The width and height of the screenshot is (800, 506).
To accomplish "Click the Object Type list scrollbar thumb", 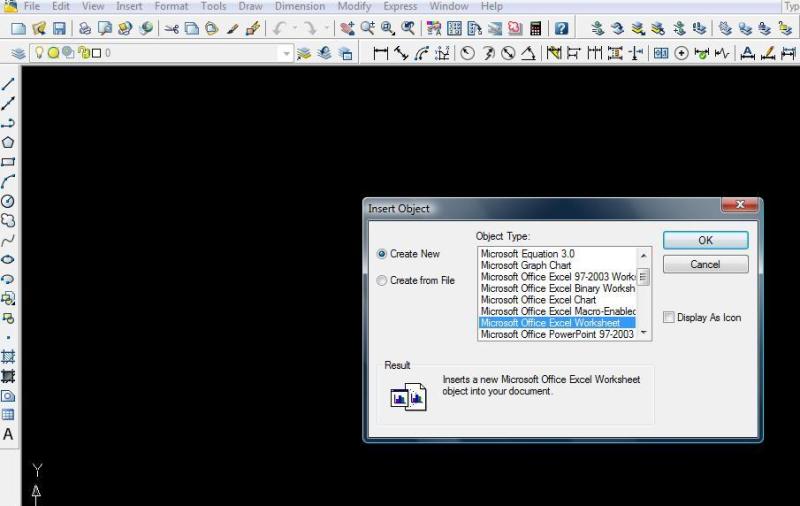I will [643, 277].
